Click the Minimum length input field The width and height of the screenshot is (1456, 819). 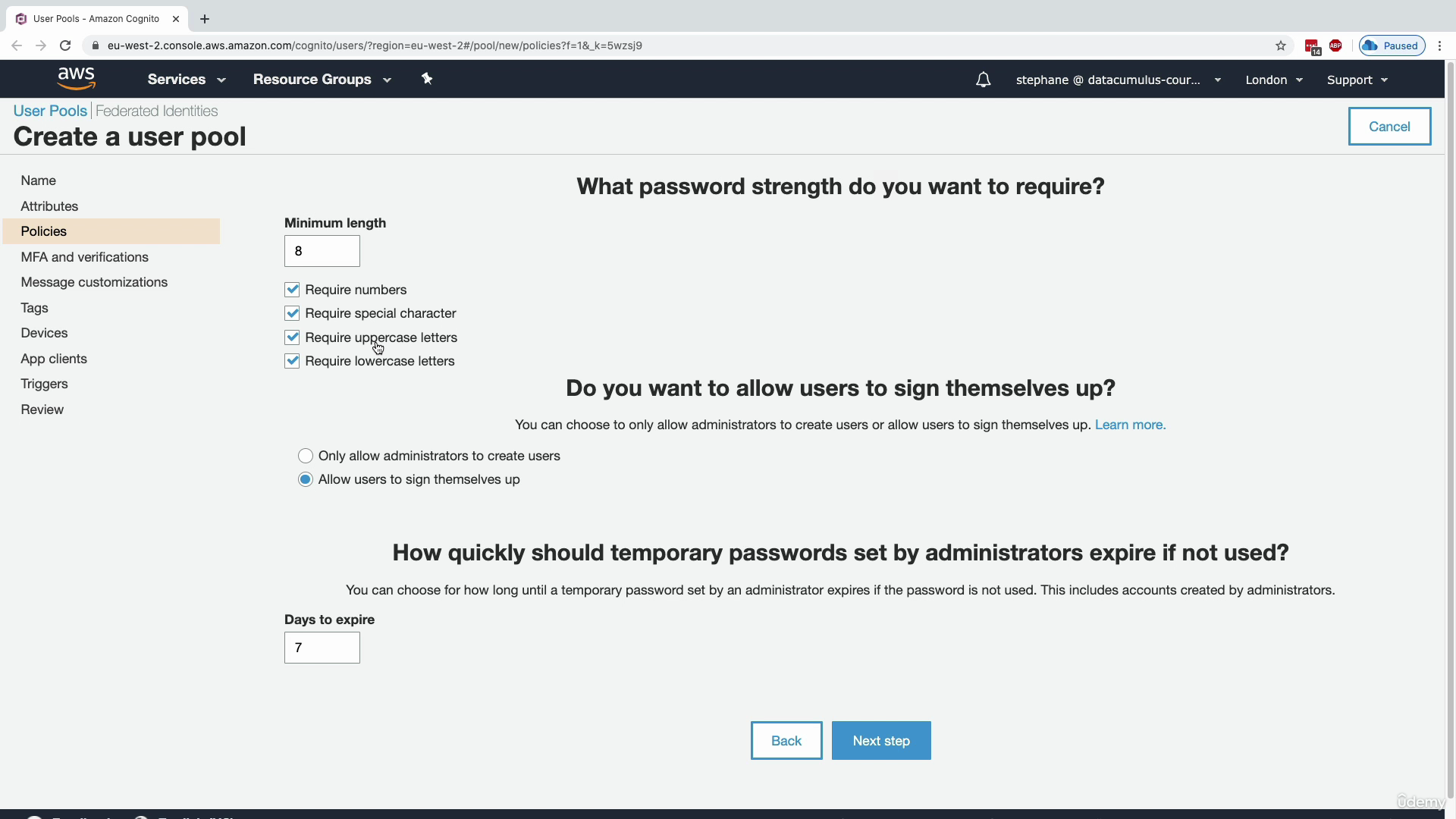[322, 251]
